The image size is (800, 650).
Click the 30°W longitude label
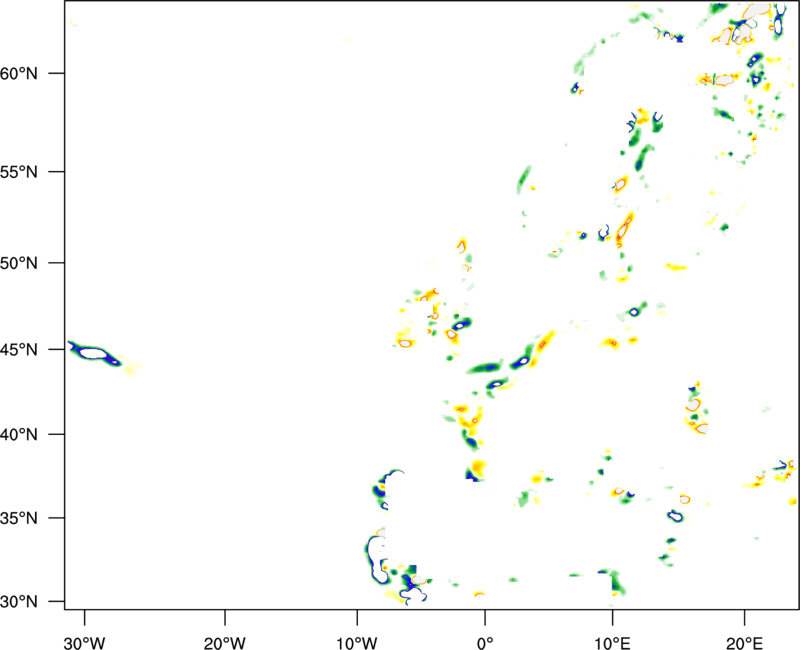pyautogui.click(x=85, y=643)
